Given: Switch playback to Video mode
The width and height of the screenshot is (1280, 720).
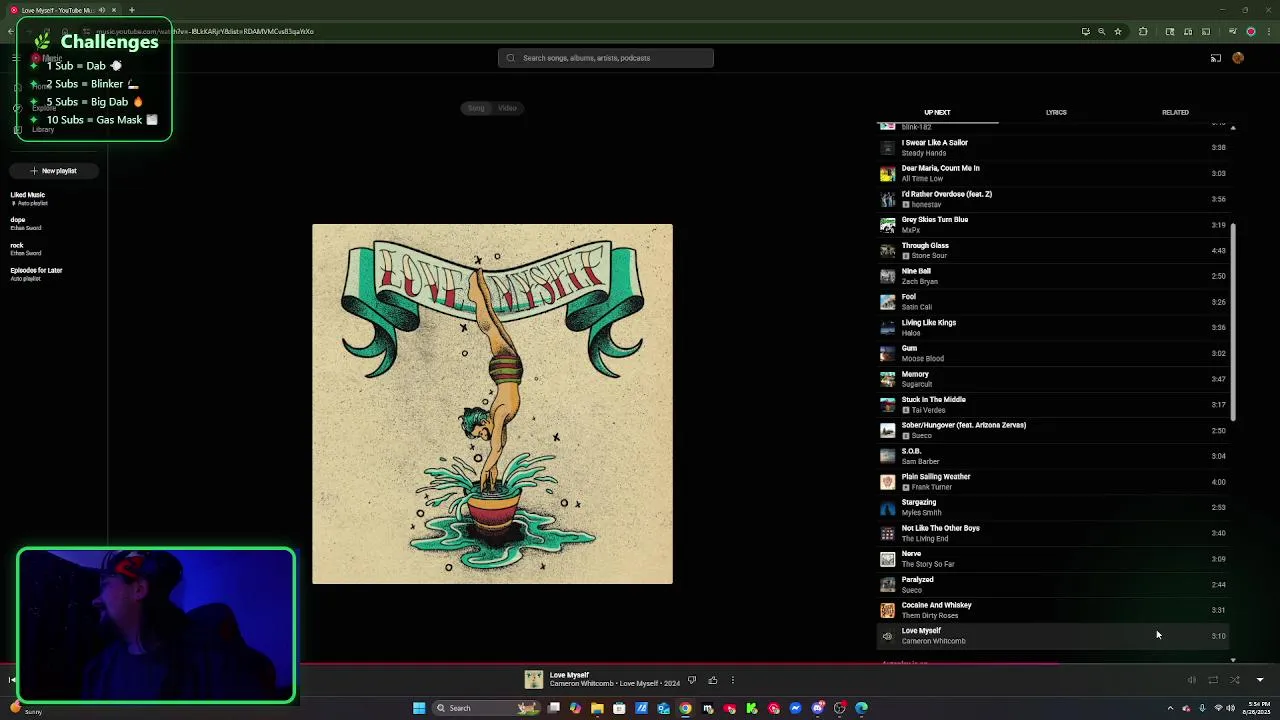Looking at the screenshot, I should [507, 108].
